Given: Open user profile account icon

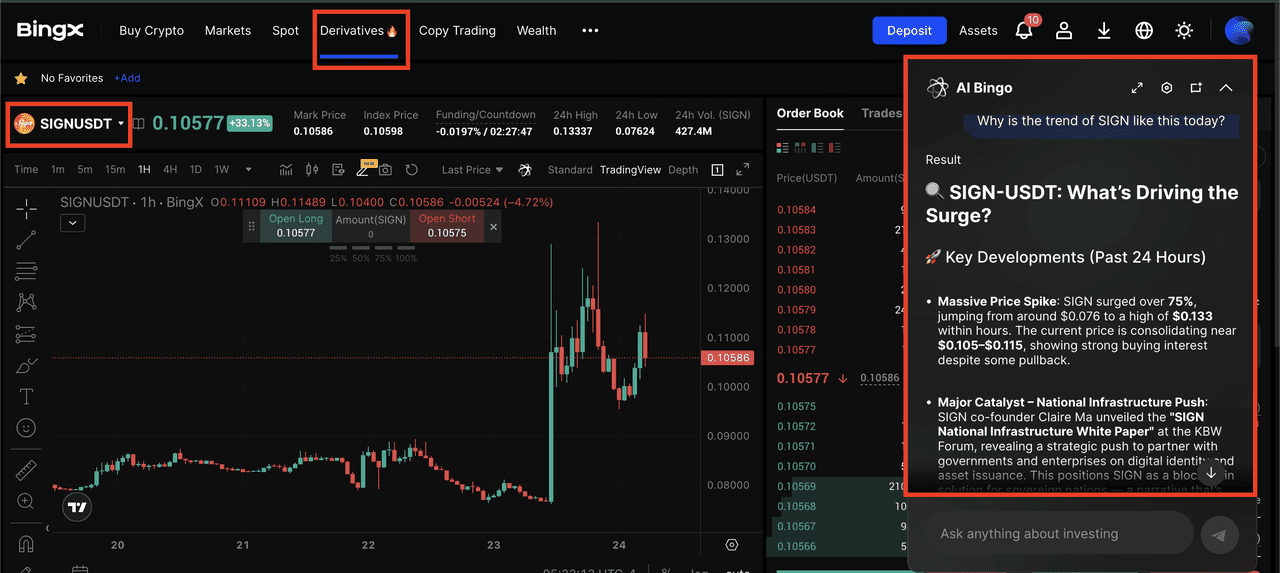Looking at the screenshot, I should [x=1064, y=30].
